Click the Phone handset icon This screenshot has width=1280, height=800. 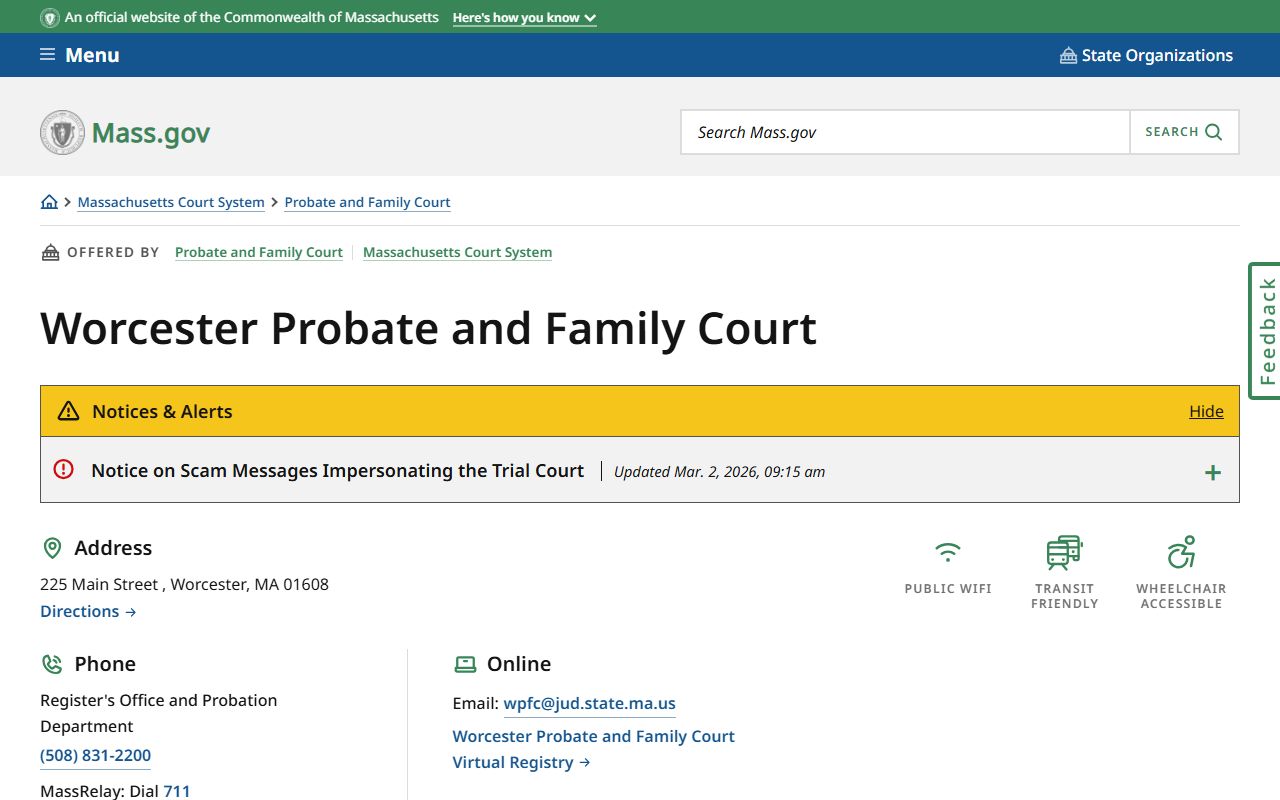tap(52, 664)
